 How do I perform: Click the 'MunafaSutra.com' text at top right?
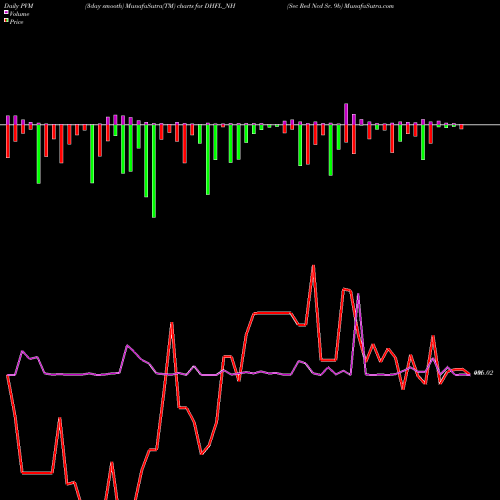pyautogui.click(x=369, y=6)
